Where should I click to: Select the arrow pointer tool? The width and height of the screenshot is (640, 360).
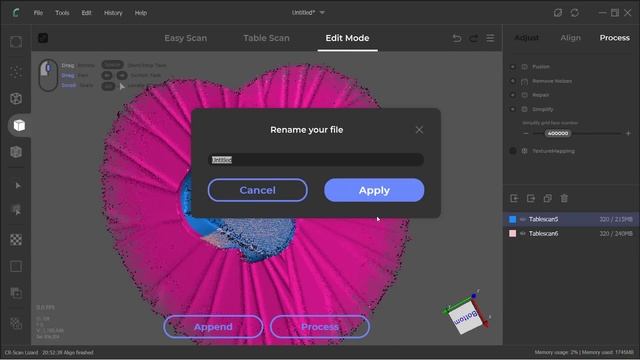(x=18, y=186)
